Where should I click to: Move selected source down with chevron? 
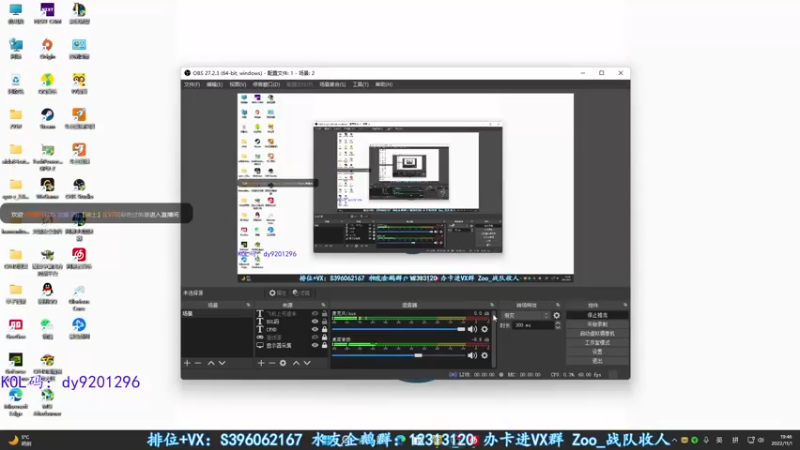click(x=307, y=363)
